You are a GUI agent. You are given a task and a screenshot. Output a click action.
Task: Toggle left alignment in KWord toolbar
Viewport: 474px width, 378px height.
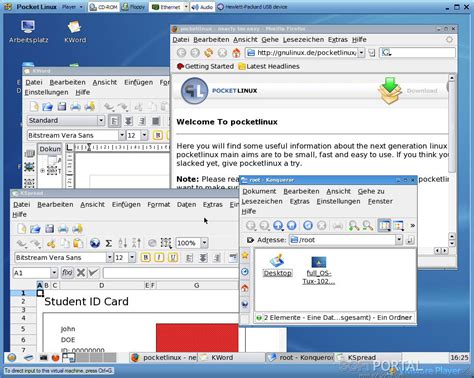click(115, 121)
